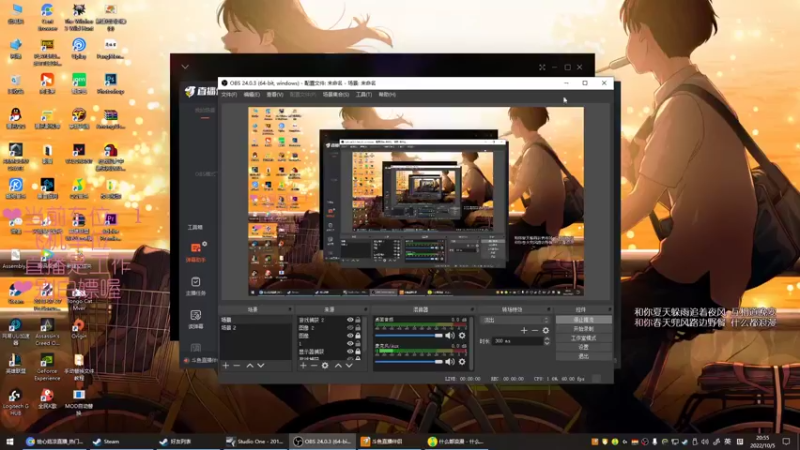
Task: Open the 淡出 transition type dropdown
Action: [x=515, y=320]
